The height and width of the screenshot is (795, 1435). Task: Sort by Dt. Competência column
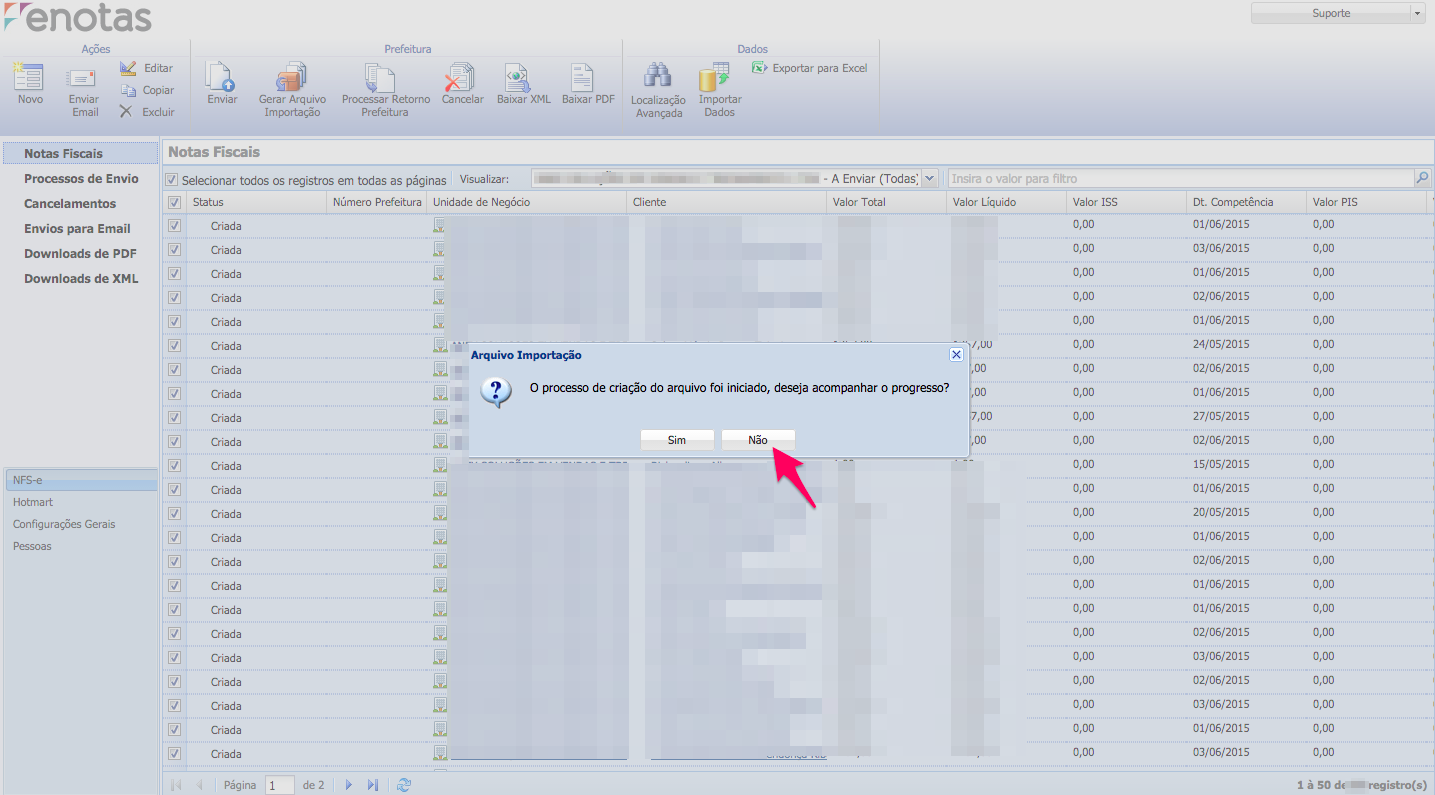click(1247, 202)
